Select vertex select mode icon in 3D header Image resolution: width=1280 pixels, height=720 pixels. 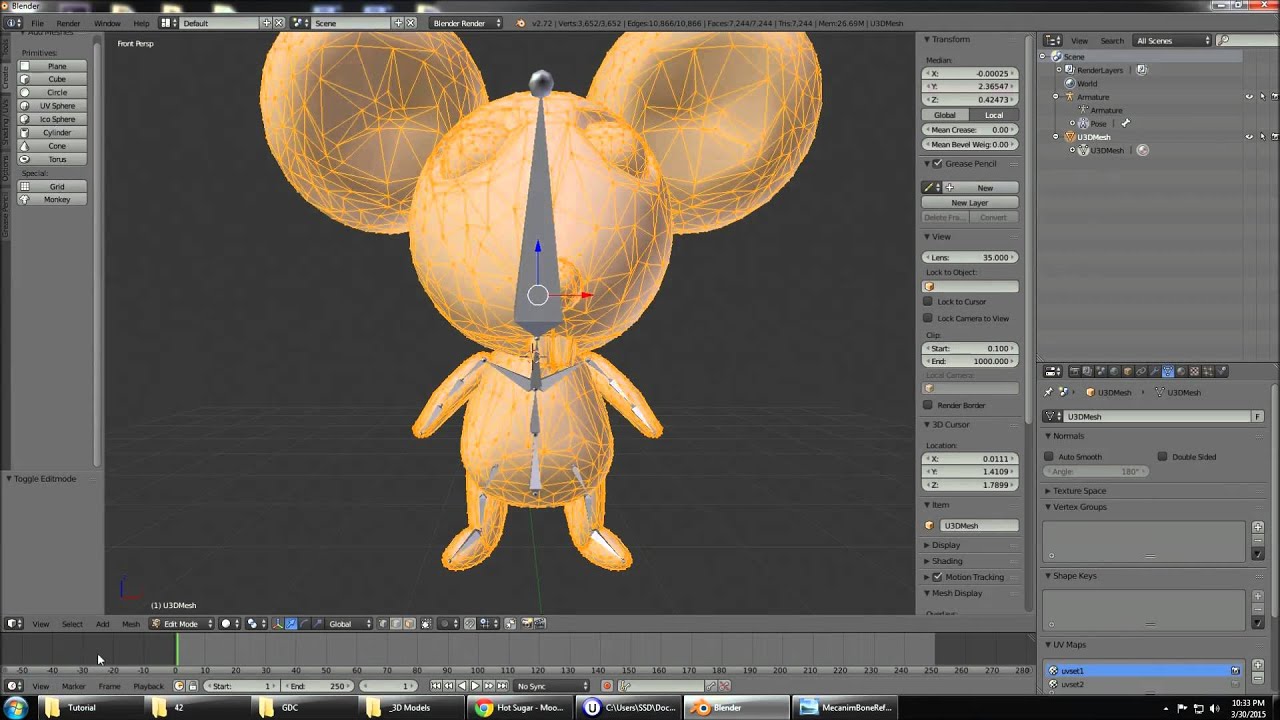382,624
